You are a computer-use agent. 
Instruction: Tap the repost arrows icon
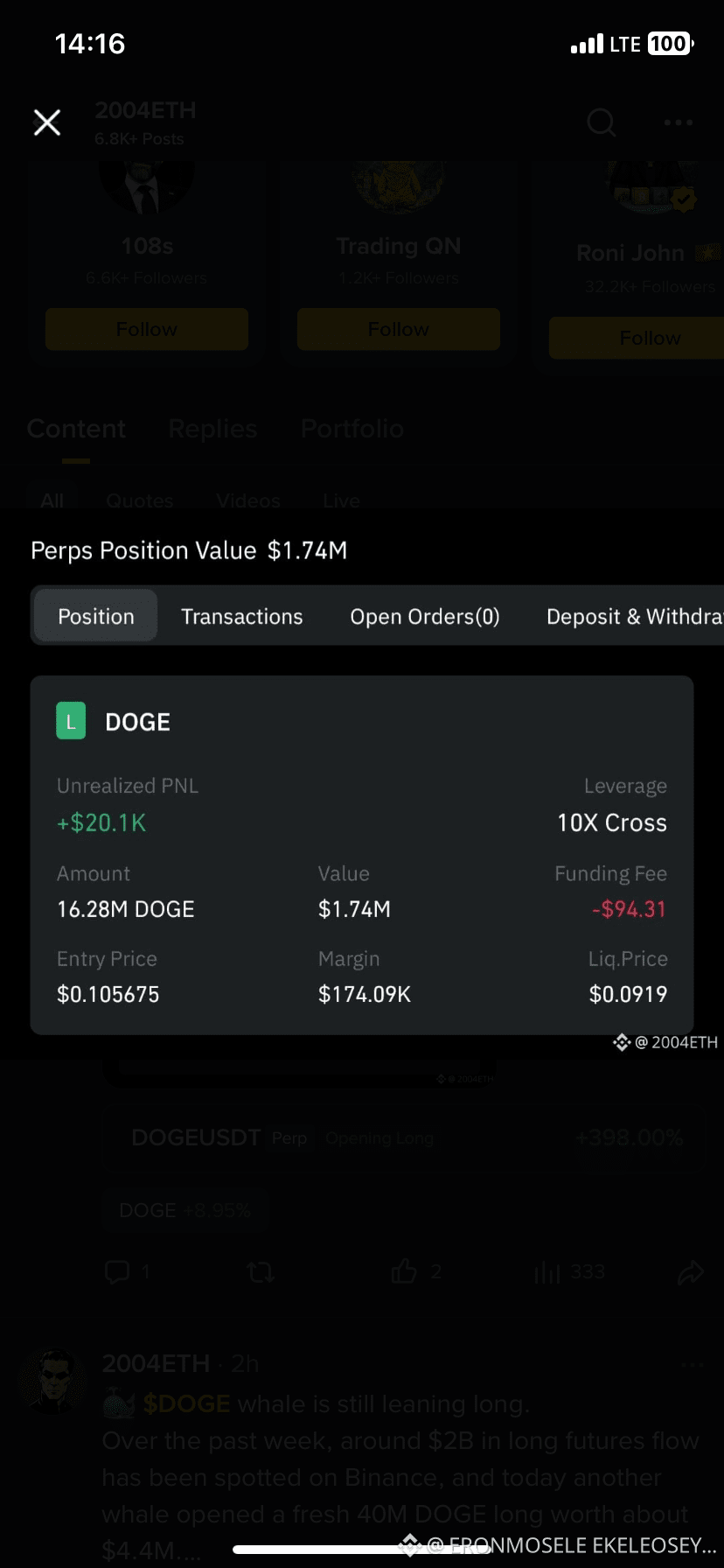(x=261, y=1271)
